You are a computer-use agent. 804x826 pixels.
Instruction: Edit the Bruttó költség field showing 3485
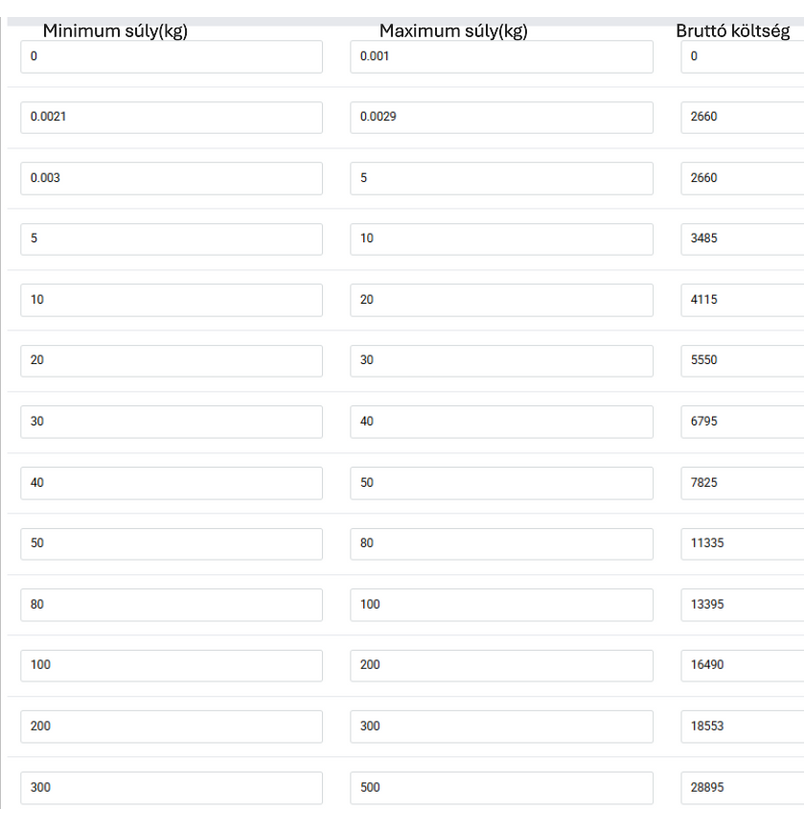742,239
